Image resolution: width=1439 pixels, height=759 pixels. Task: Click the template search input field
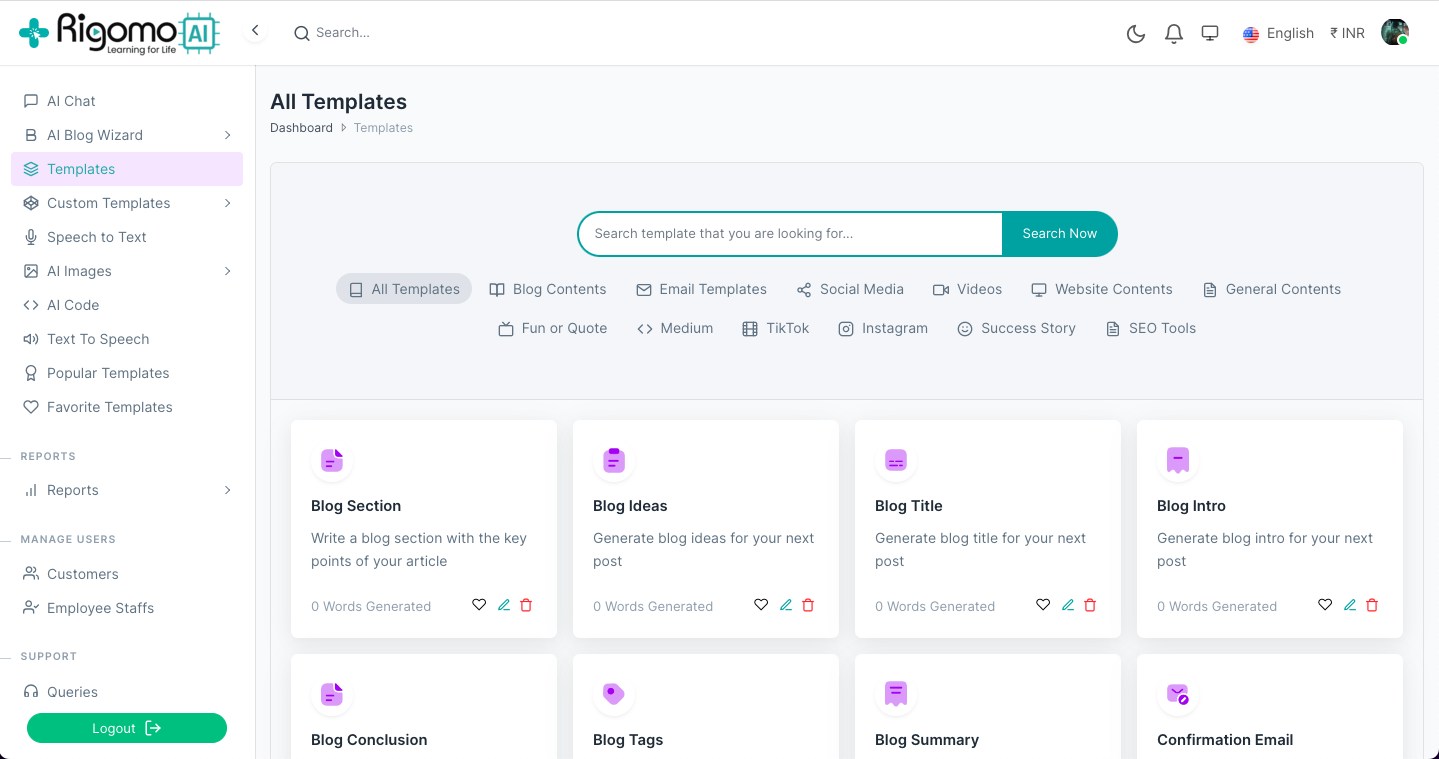790,234
